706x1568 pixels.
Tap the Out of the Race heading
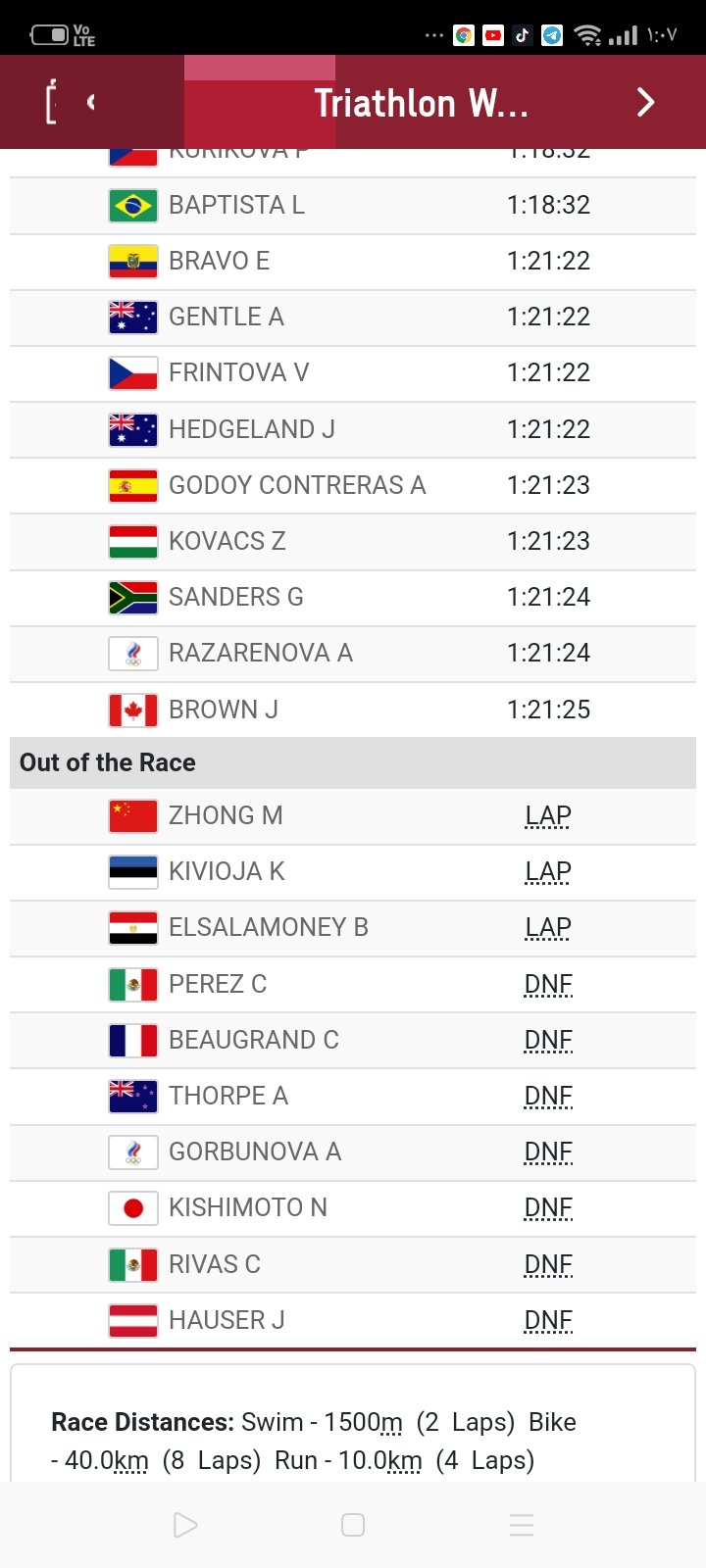tap(108, 762)
